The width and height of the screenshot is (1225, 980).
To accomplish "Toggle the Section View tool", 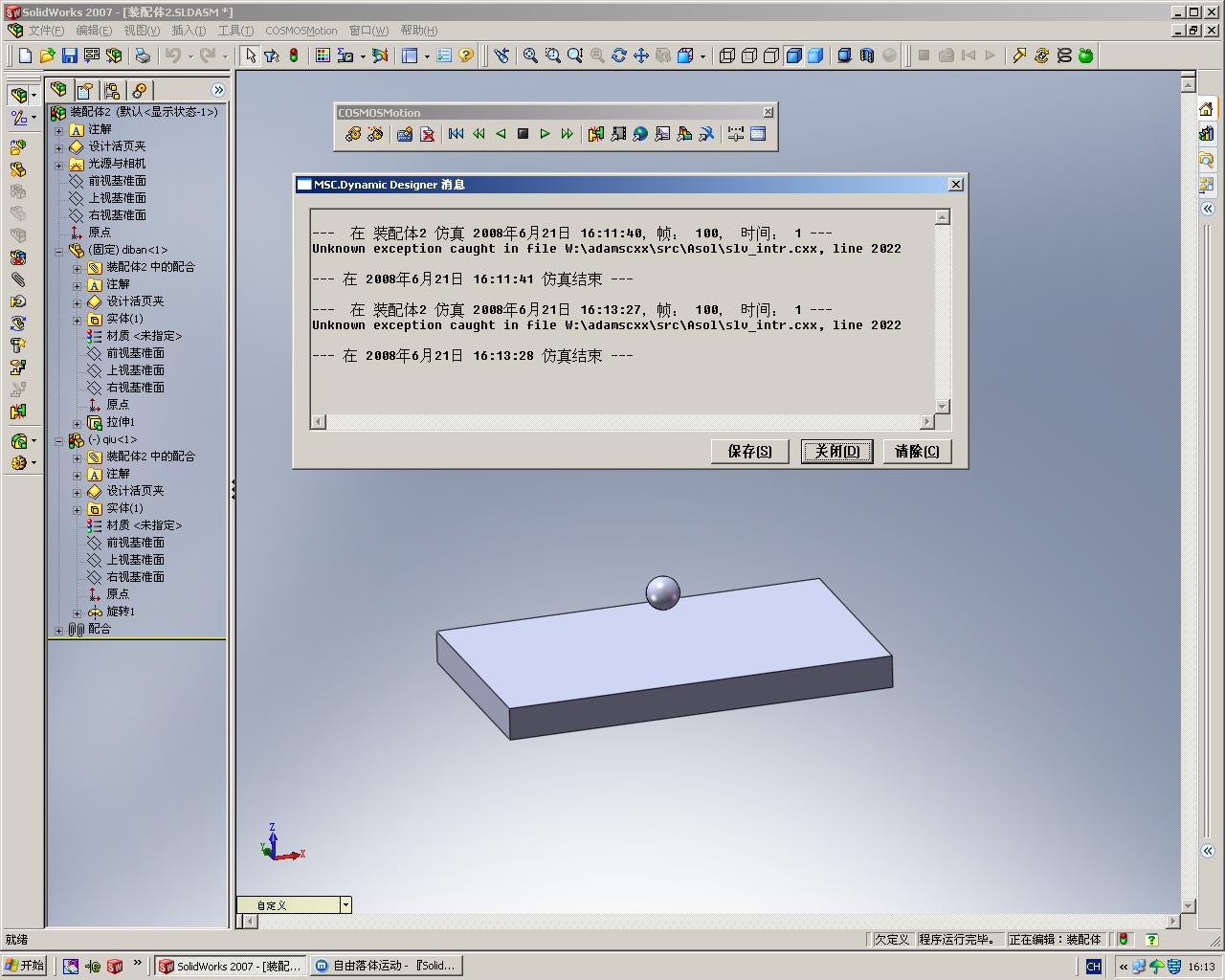I will 867,56.
